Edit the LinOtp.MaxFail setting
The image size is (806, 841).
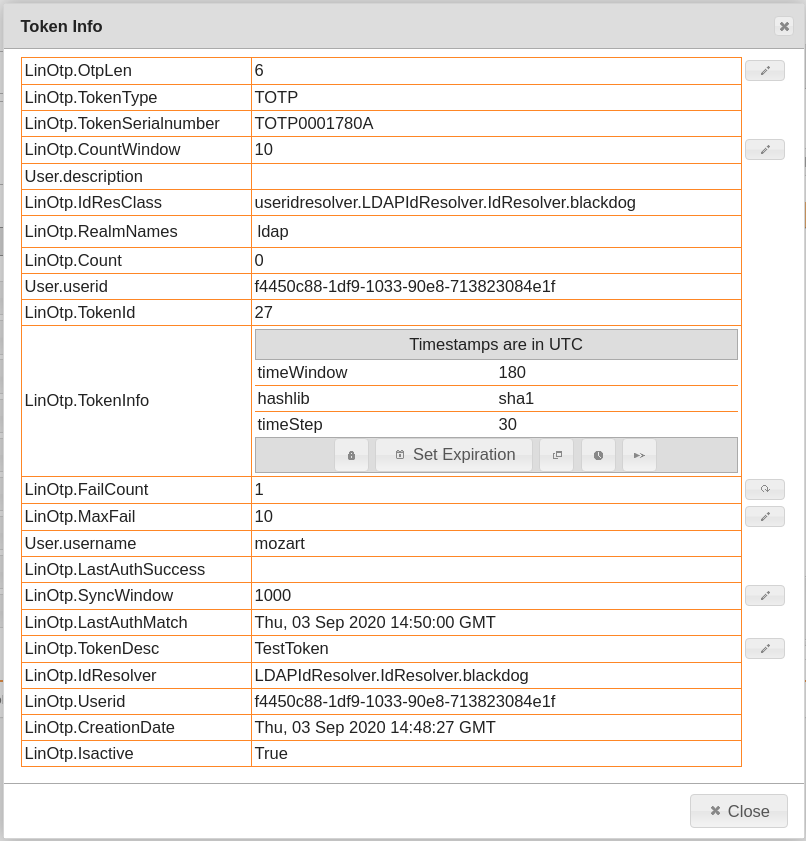pyautogui.click(x=764, y=517)
